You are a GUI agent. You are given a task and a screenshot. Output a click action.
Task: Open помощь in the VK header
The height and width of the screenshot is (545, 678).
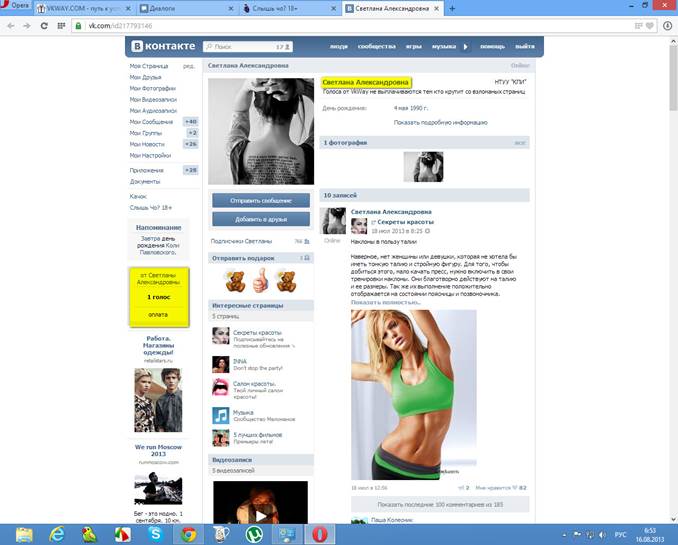(492, 46)
